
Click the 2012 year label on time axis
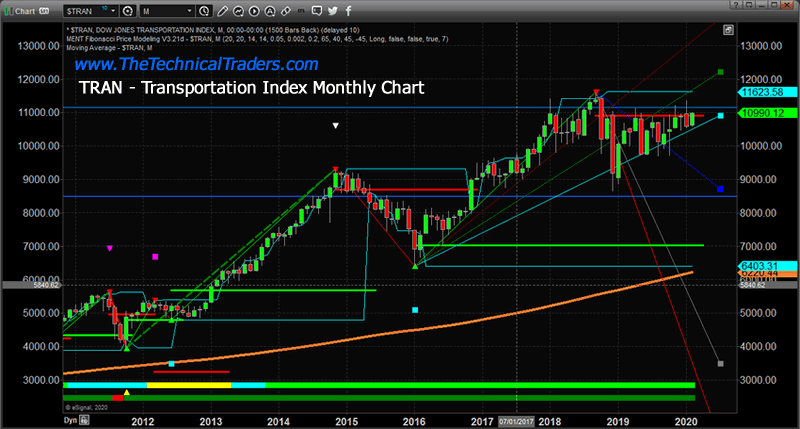(143, 422)
